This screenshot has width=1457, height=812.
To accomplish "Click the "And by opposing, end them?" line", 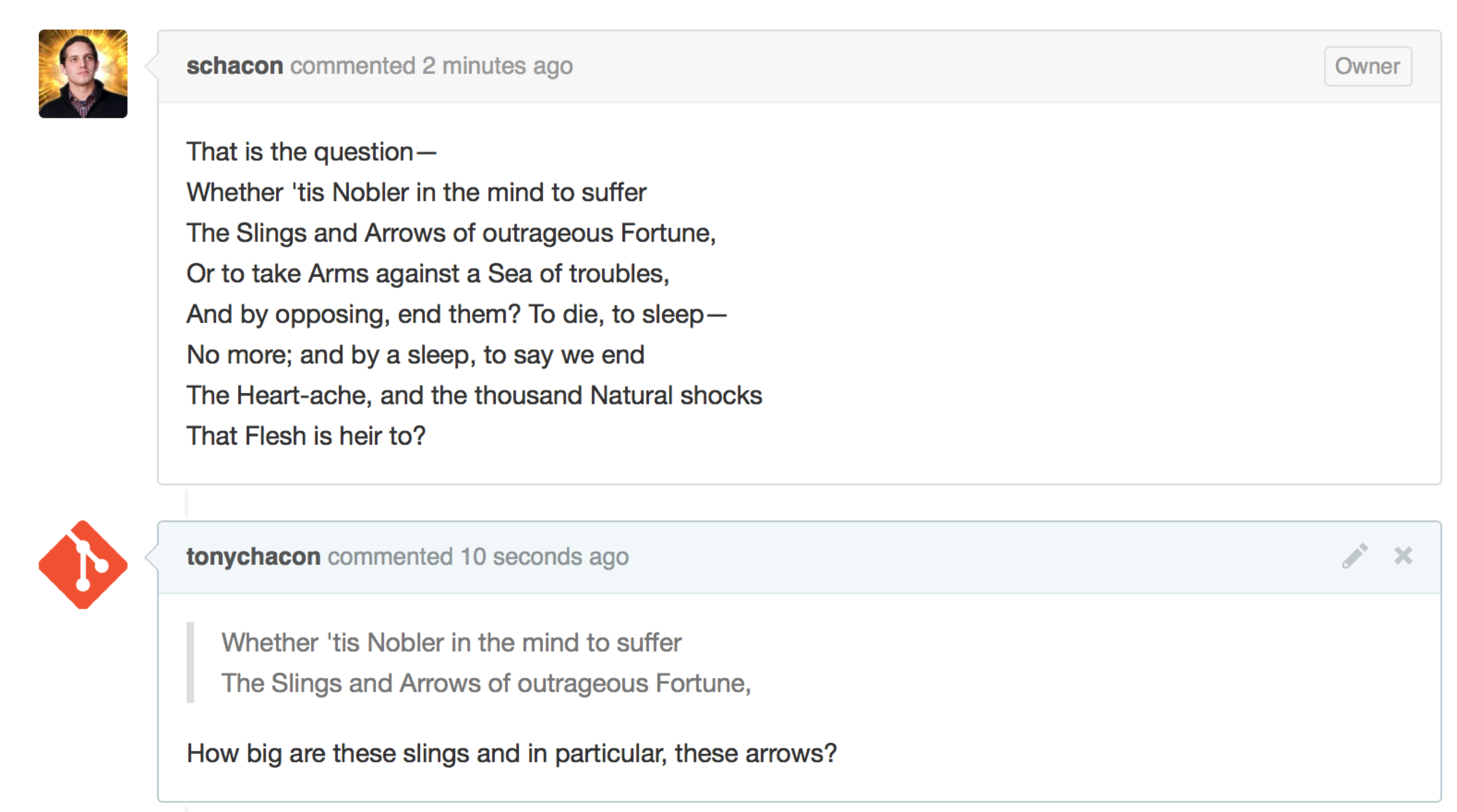I will (x=456, y=315).
